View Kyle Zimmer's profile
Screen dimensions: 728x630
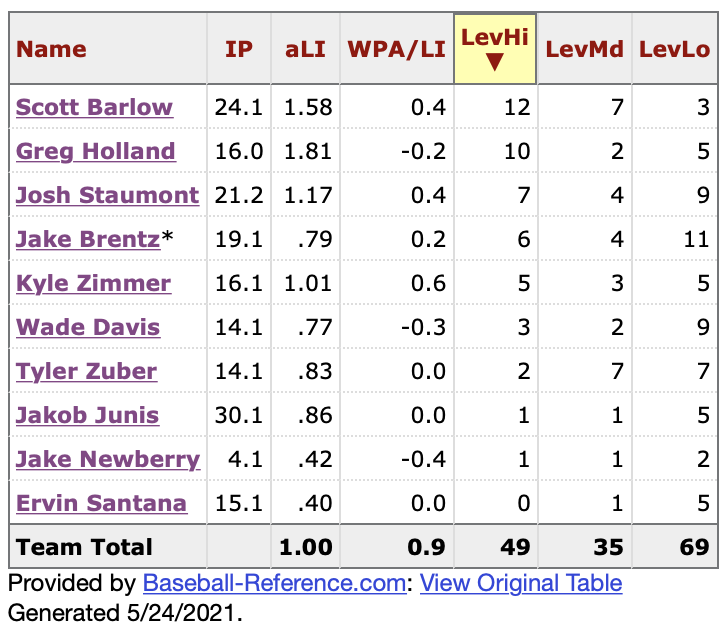coord(93,284)
